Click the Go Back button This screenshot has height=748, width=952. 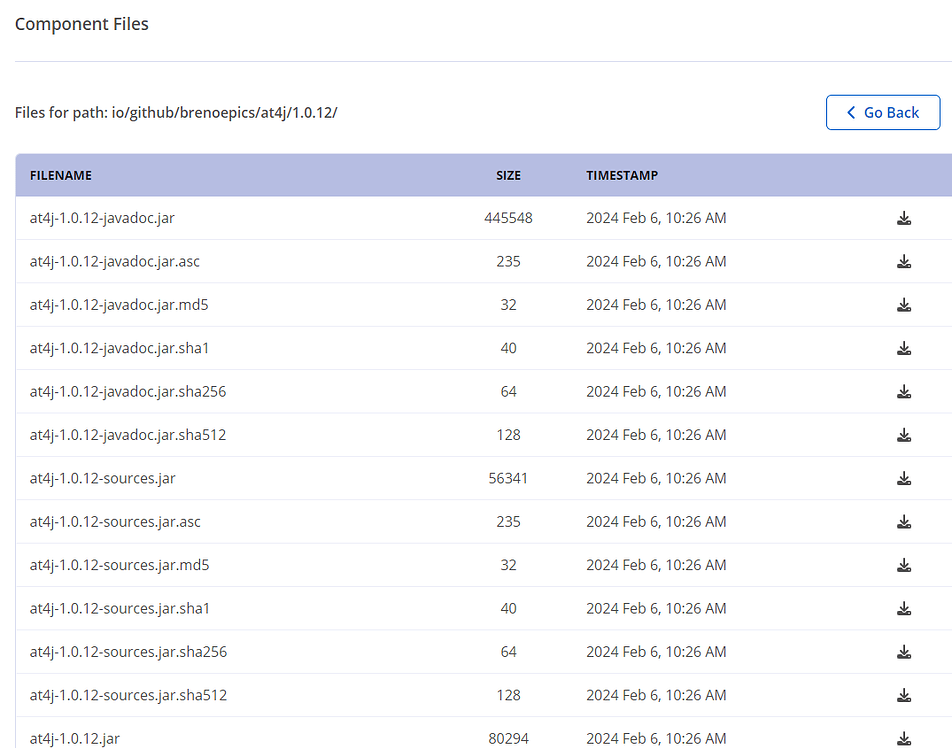pos(882,113)
